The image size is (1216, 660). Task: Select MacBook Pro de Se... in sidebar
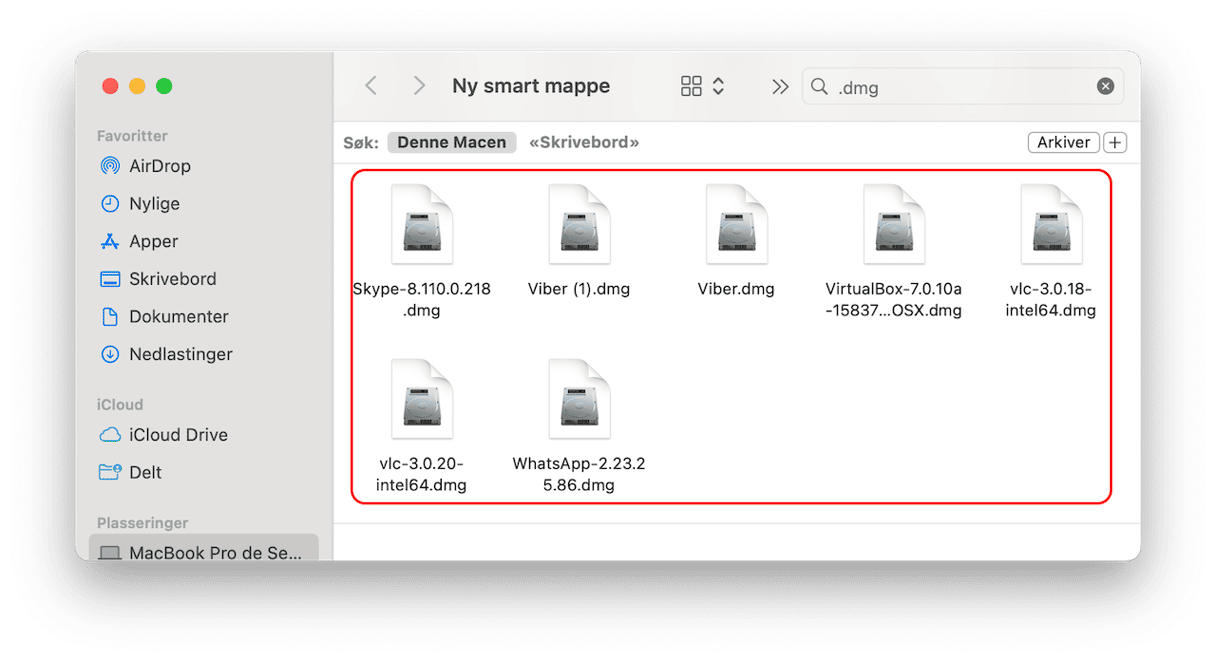[x=204, y=548]
